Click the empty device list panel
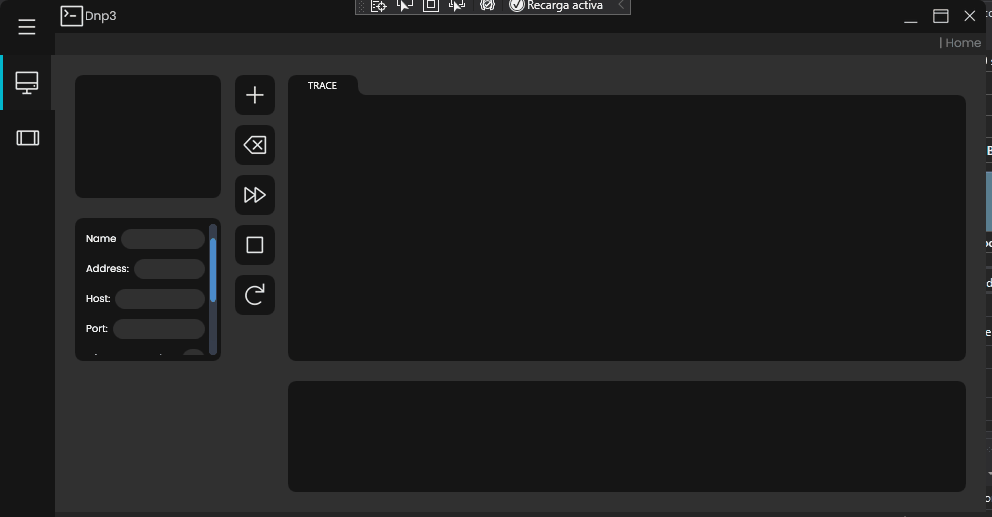Image resolution: width=992 pixels, height=517 pixels. 148,137
